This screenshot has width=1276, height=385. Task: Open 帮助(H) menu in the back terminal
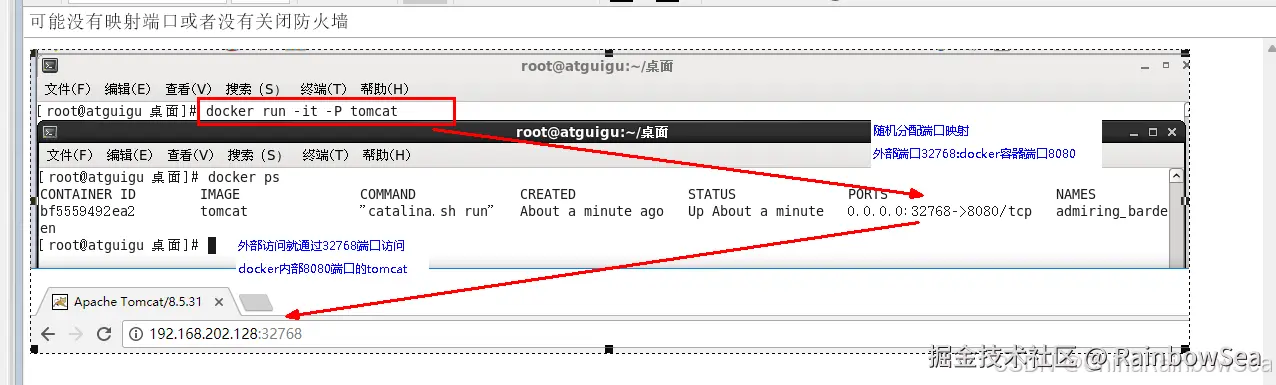(385, 89)
